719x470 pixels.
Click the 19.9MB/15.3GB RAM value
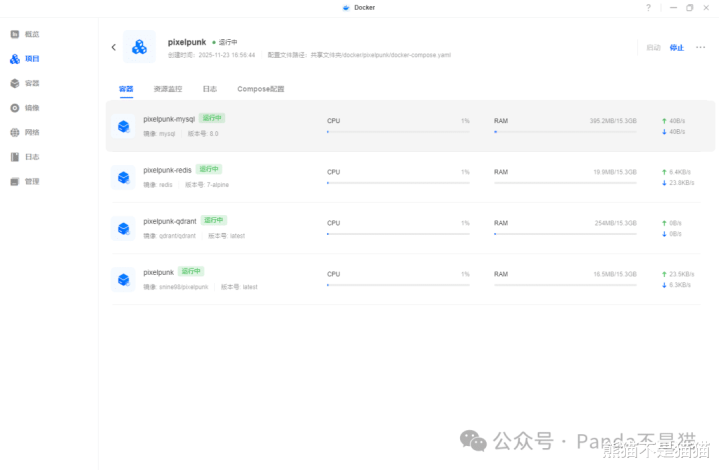coord(615,172)
